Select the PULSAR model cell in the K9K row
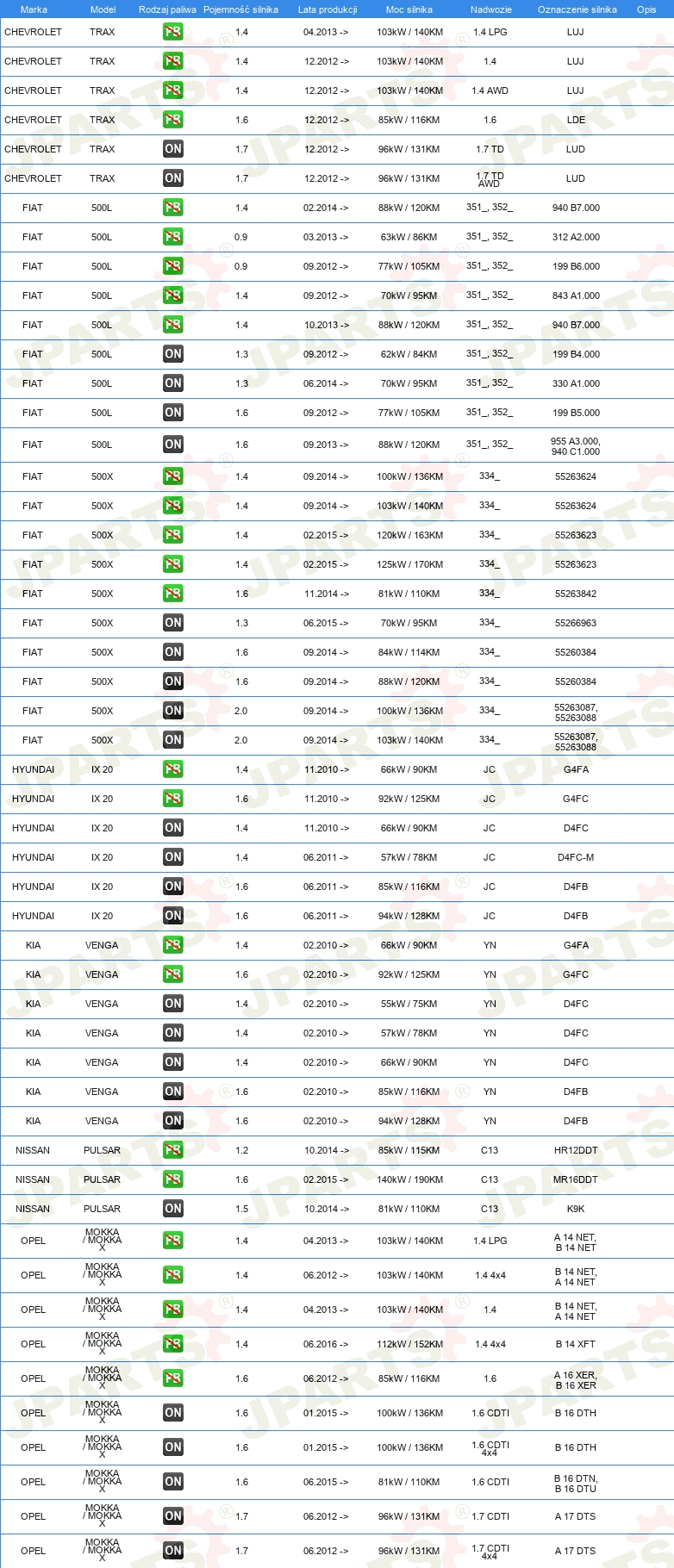 pyautogui.click(x=102, y=1209)
